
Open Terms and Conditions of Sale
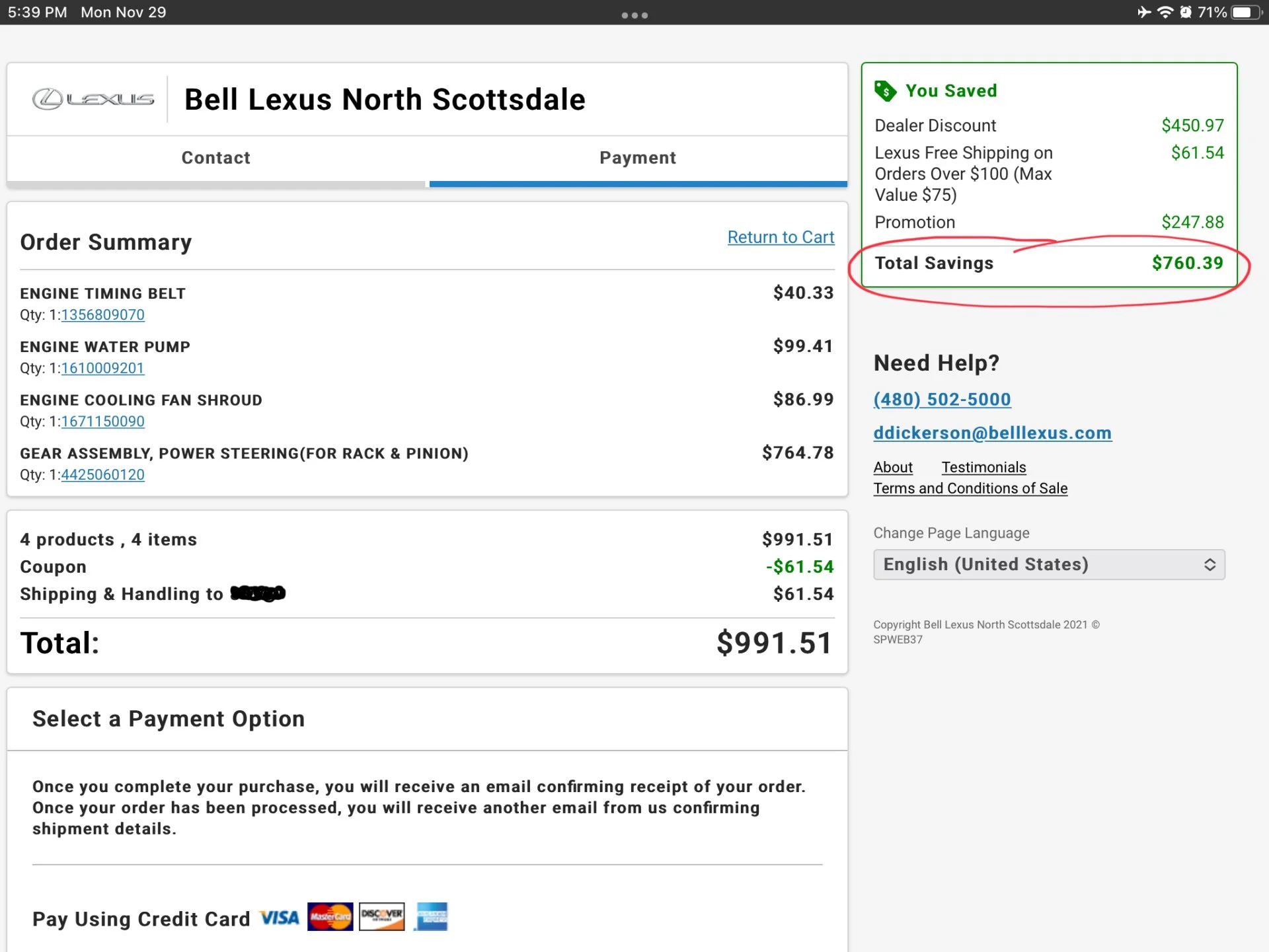pyautogui.click(x=970, y=489)
